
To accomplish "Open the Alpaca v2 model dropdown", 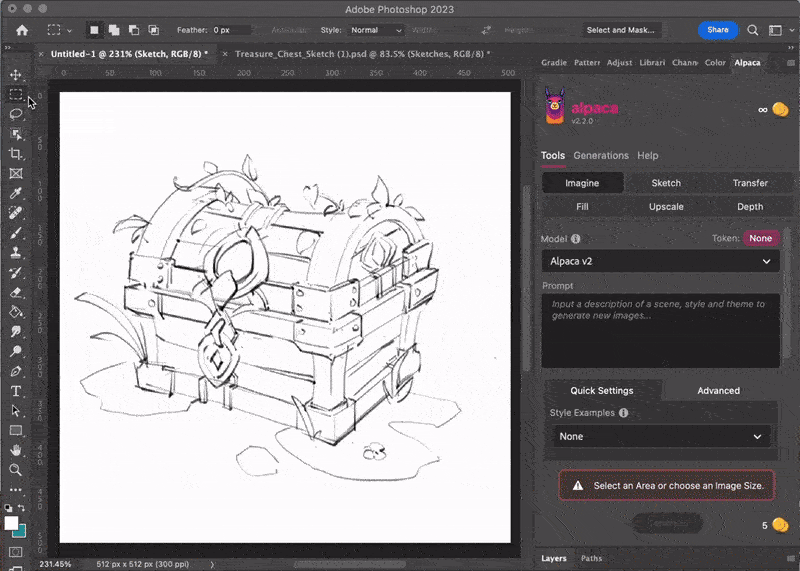I will [x=660, y=261].
